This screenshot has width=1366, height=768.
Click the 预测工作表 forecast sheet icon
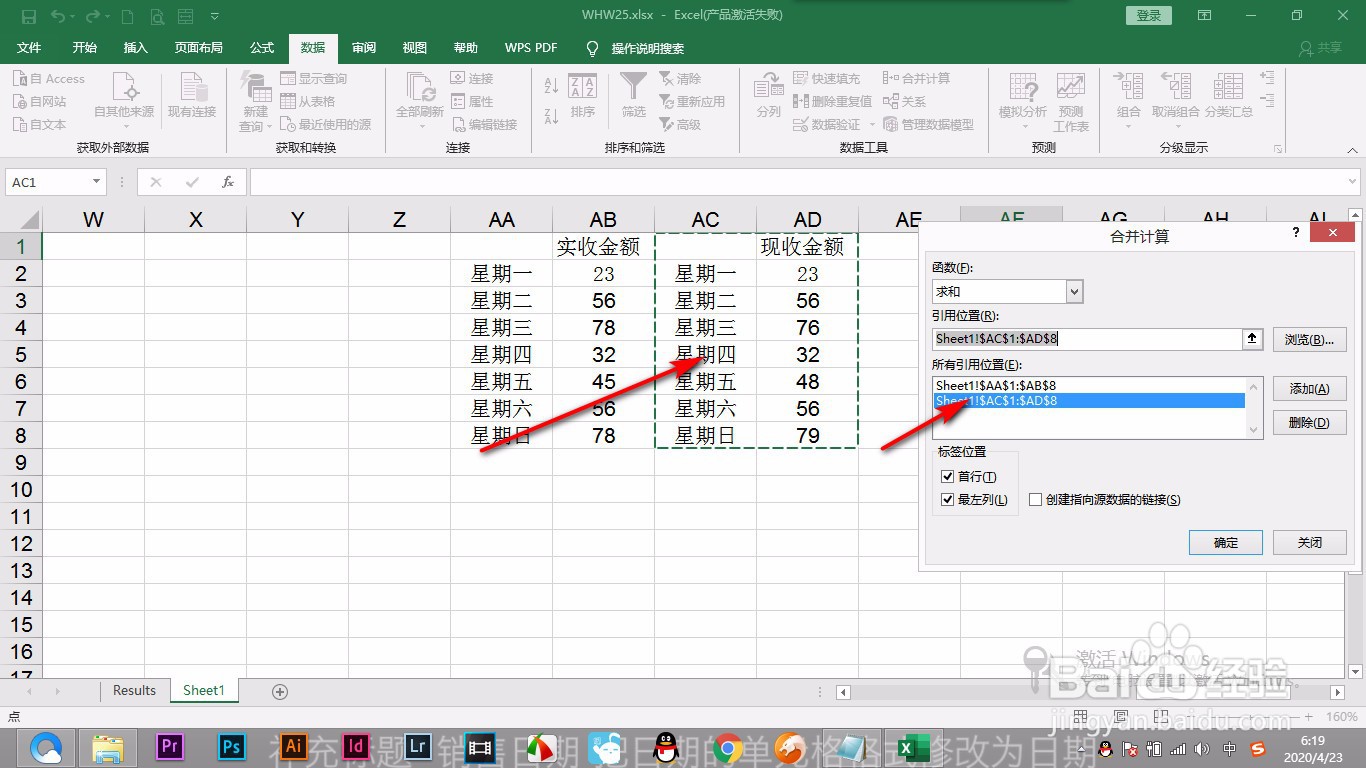[x=1071, y=102]
